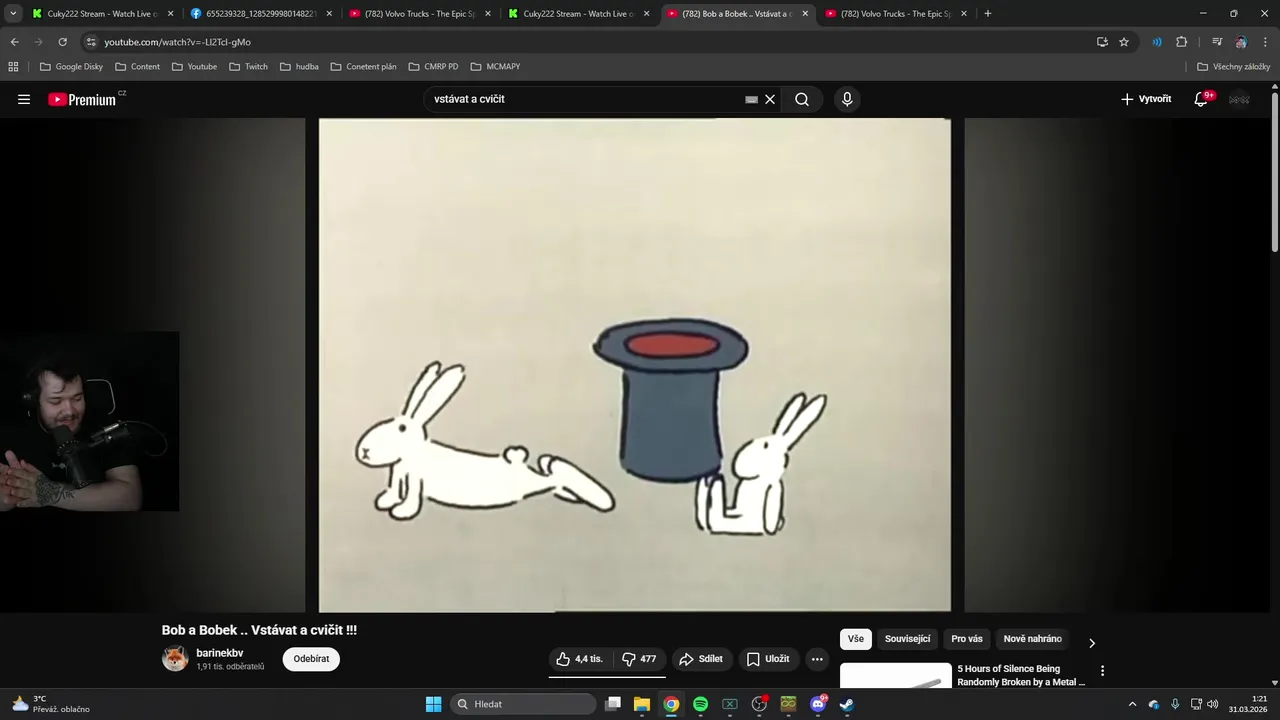
Task: Open the Všechny záložky folder
Action: click(1233, 67)
